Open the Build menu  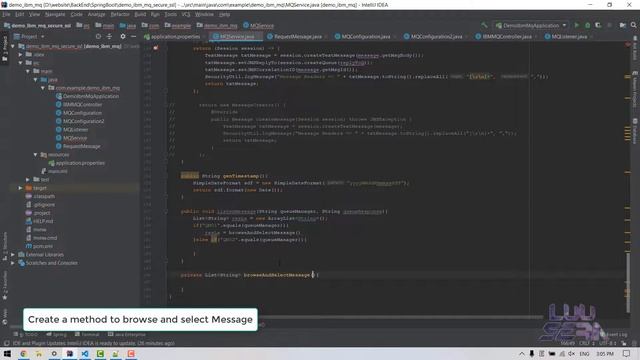pyautogui.click(x=140, y=14)
